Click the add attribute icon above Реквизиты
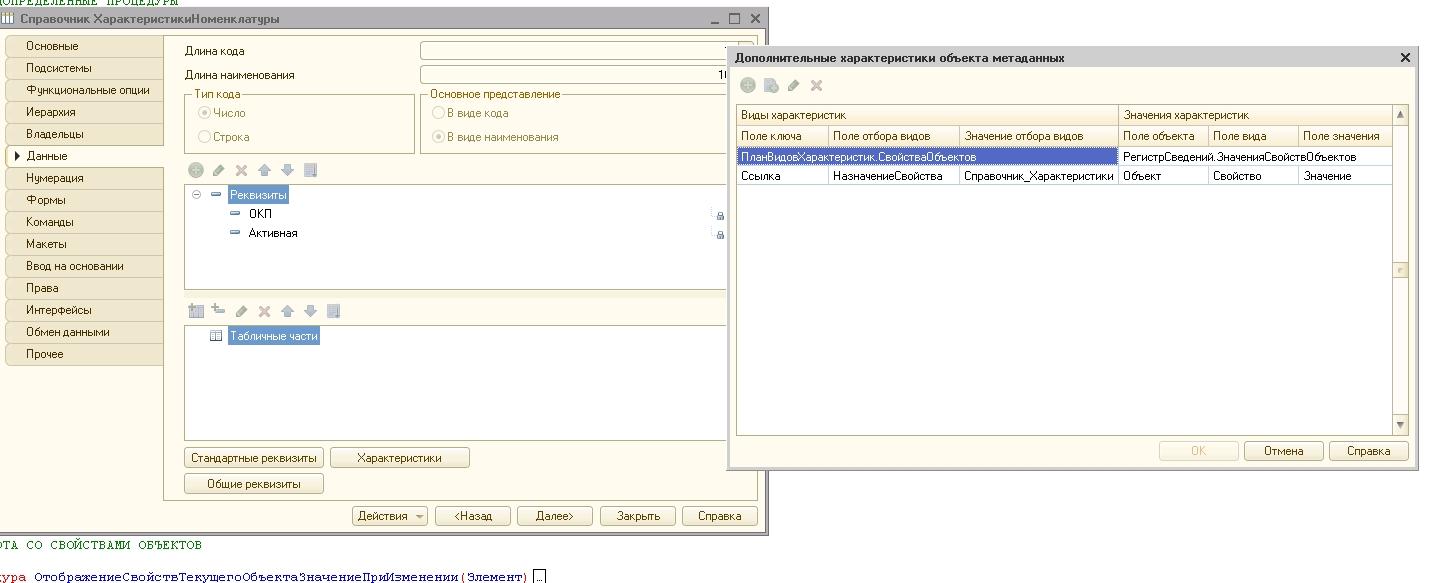This screenshot has width=1438, height=583. tap(196, 170)
